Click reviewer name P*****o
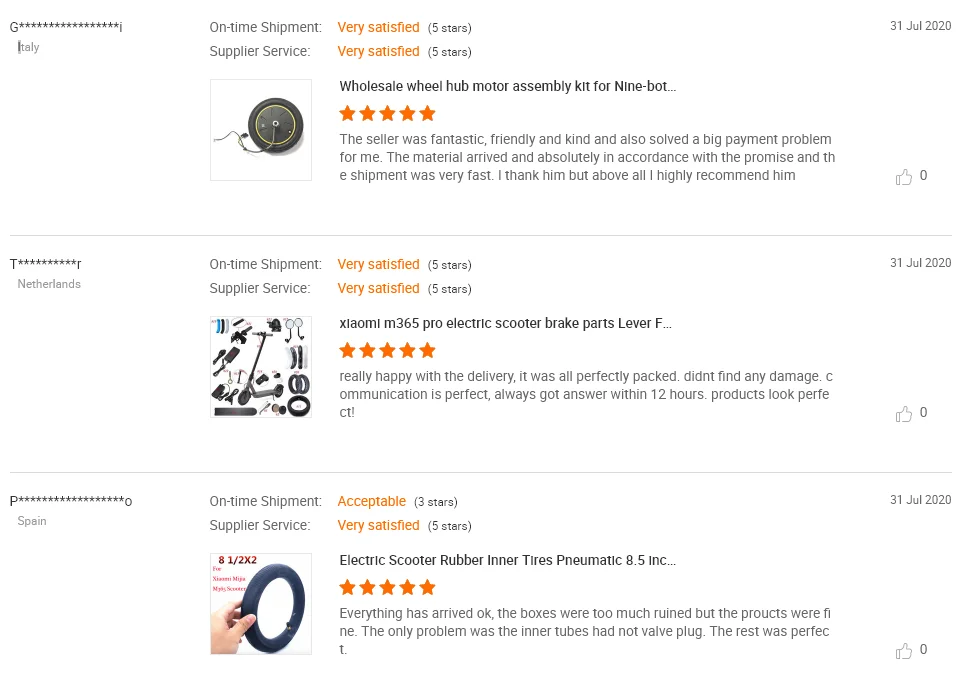This screenshot has height=695, width=959. (x=71, y=501)
